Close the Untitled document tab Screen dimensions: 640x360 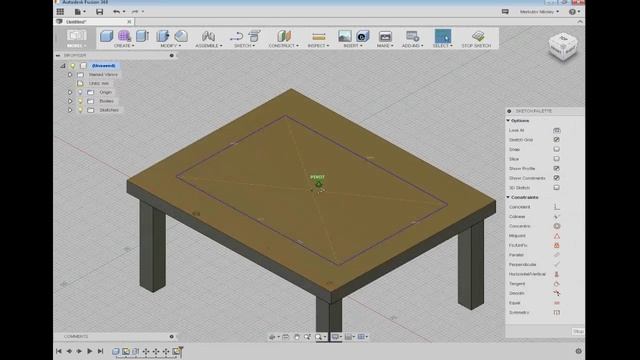[129, 22]
